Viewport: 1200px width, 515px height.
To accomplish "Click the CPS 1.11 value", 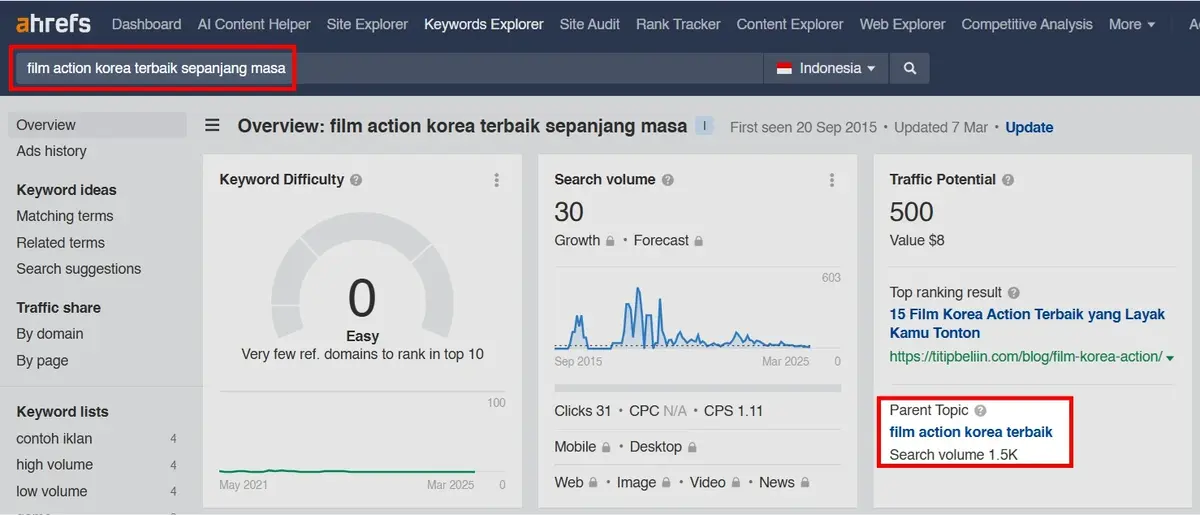I will coord(733,411).
